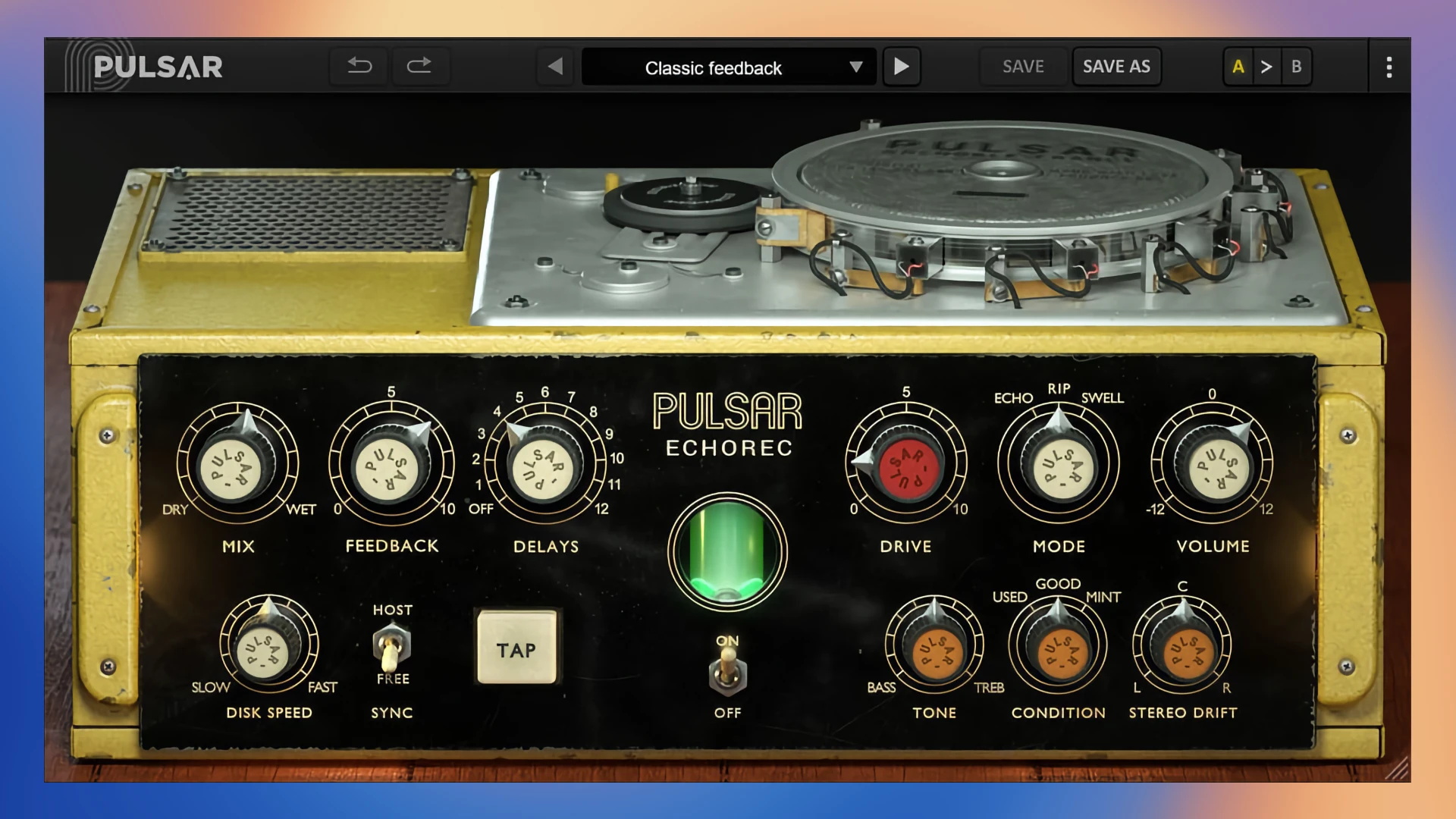Click the Pulsar logo
This screenshot has height=819, width=1456.
146,67
